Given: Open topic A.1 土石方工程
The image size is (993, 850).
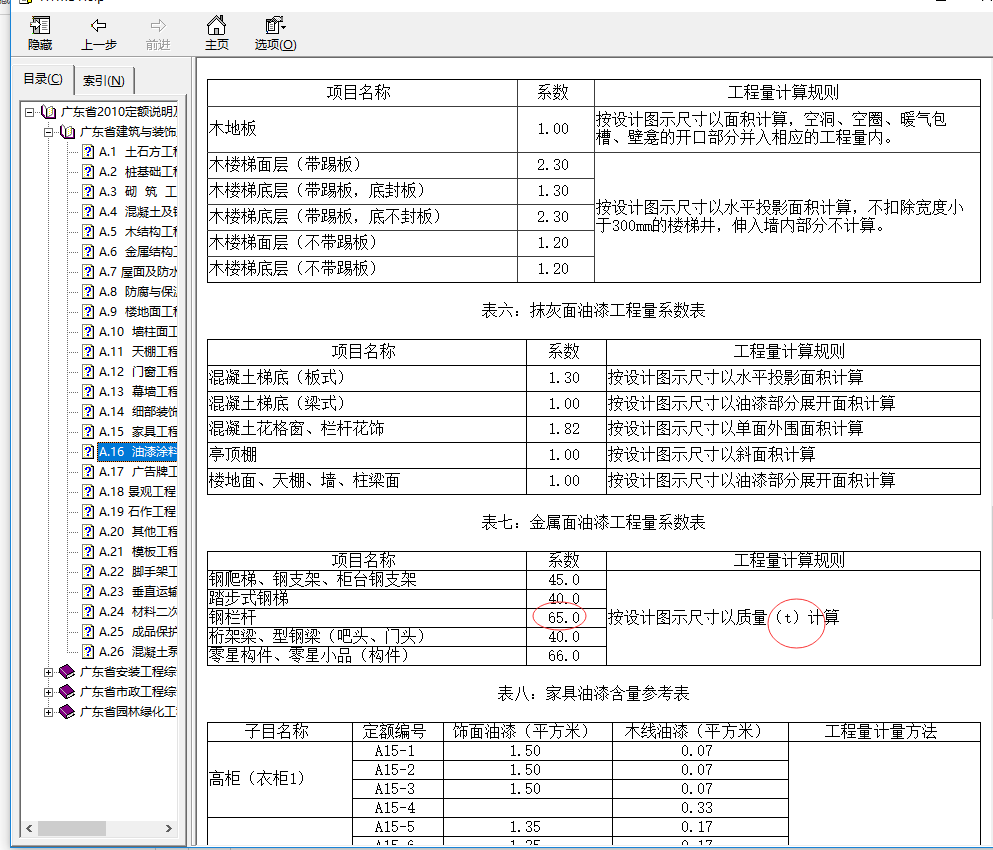Looking at the screenshot, I should pos(138,152).
